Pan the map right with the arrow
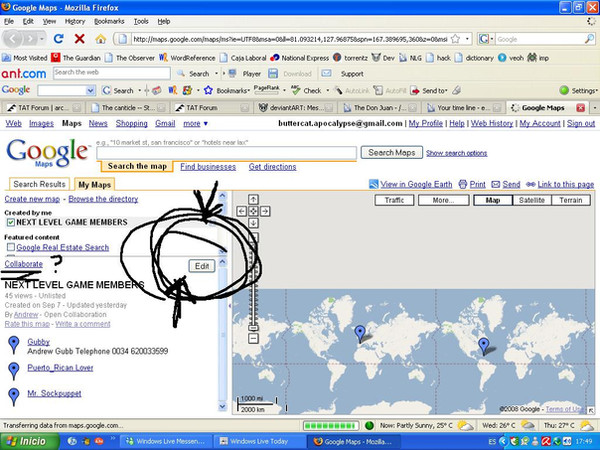The height and width of the screenshot is (450, 600). click(x=265, y=211)
